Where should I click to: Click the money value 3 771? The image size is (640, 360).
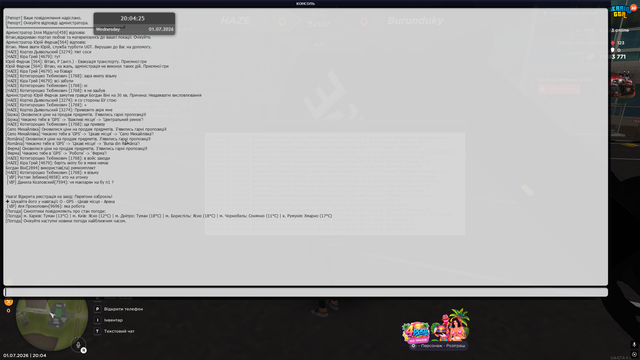pyautogui.click(x=618, y=57)
